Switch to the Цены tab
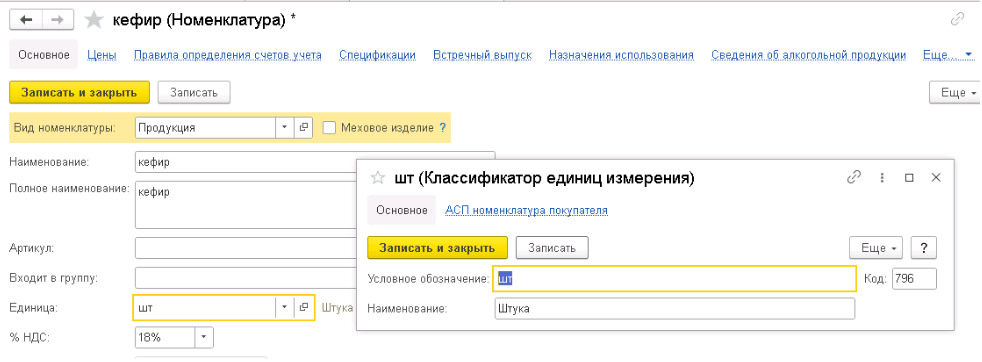Viewport: 982px width, 362px height. (101, 55)
